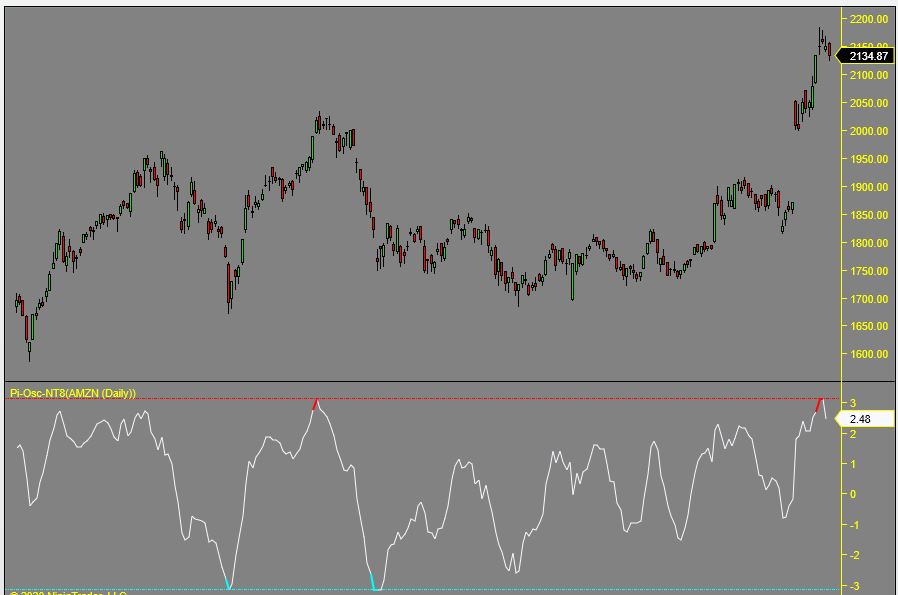Image resolution: width=898 pixels, height=595 pixels.
Task: Click the current price marker 2134.87
Action: tap(866, 56)
